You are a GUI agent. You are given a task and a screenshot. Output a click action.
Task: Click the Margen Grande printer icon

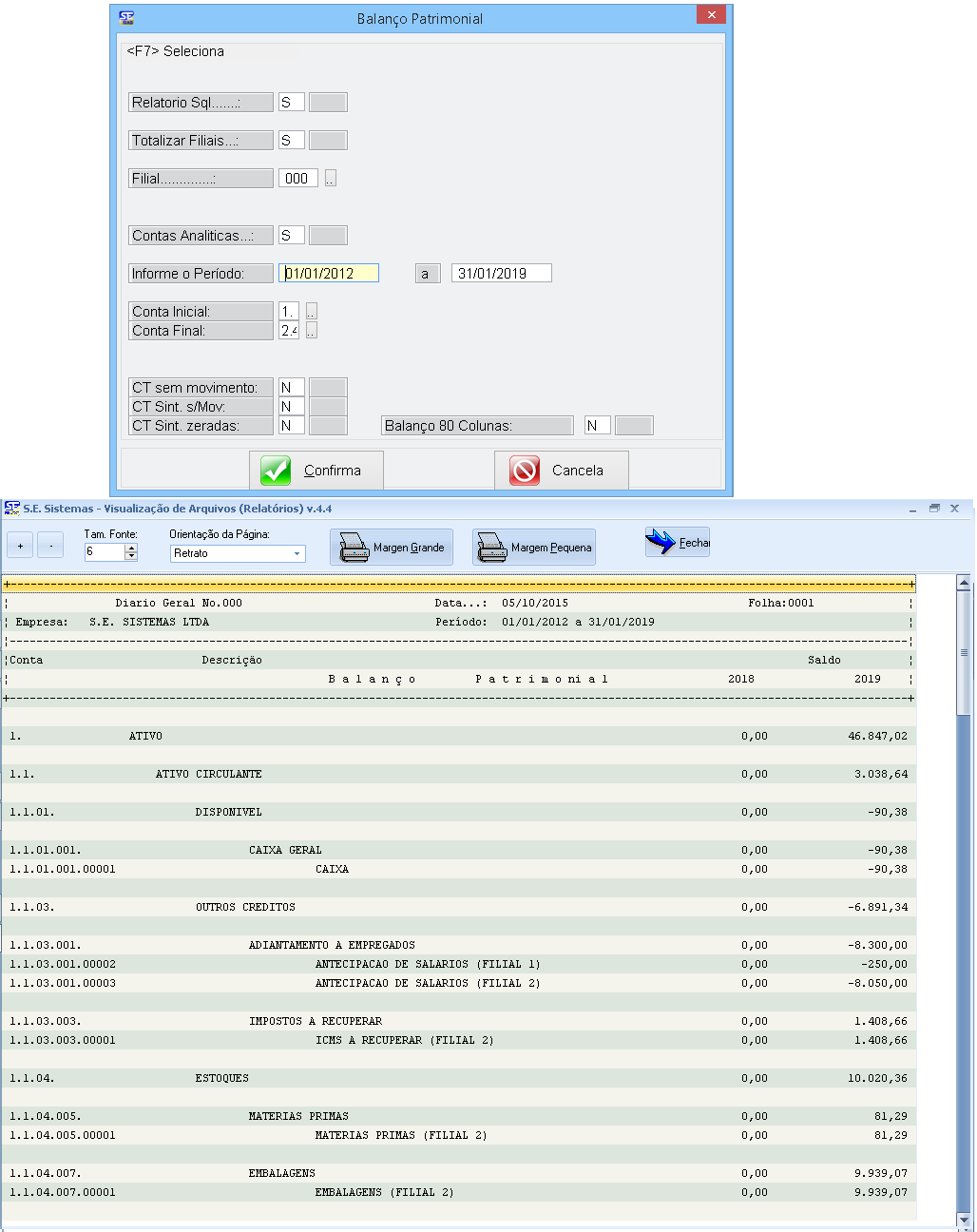(354, 548)
